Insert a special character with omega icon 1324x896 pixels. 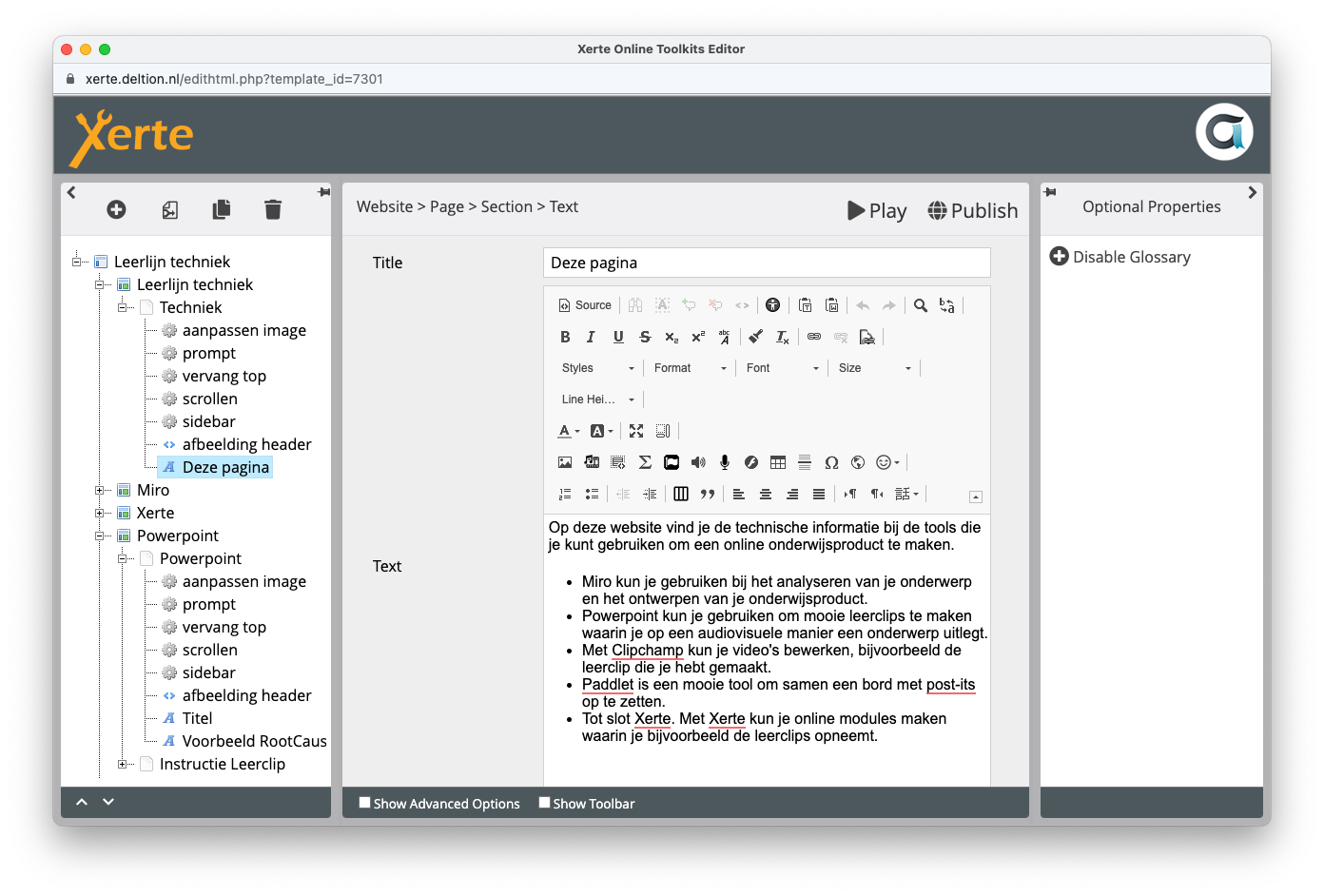[831, 462]
